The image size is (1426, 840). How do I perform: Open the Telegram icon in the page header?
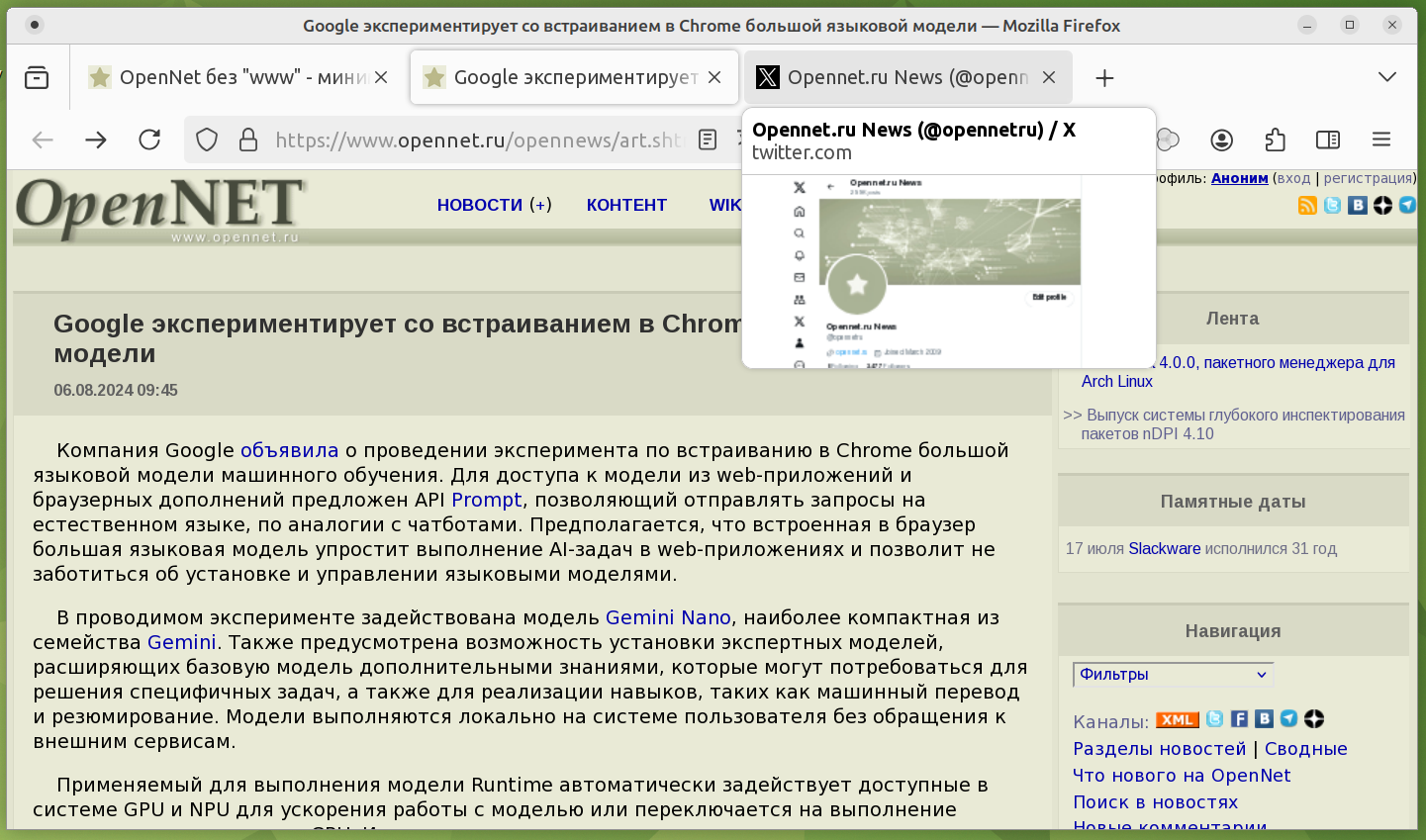[1407, 205]
